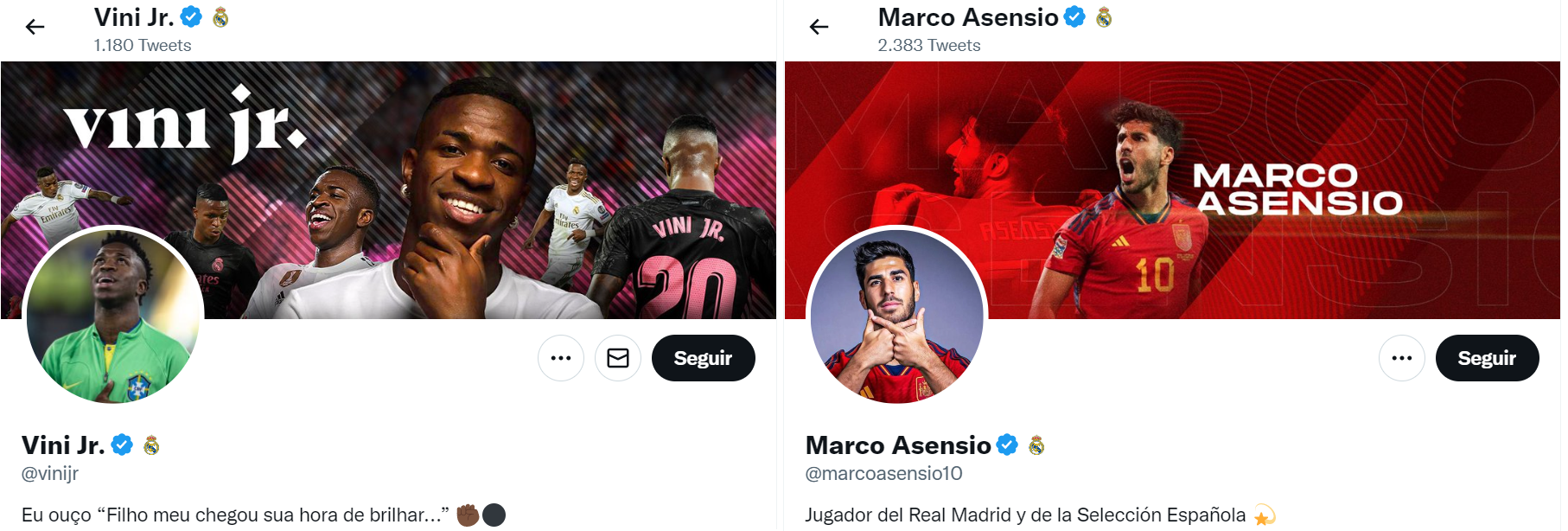
Task: View Marco Asensio red banner image
Action: point(1172,190)
